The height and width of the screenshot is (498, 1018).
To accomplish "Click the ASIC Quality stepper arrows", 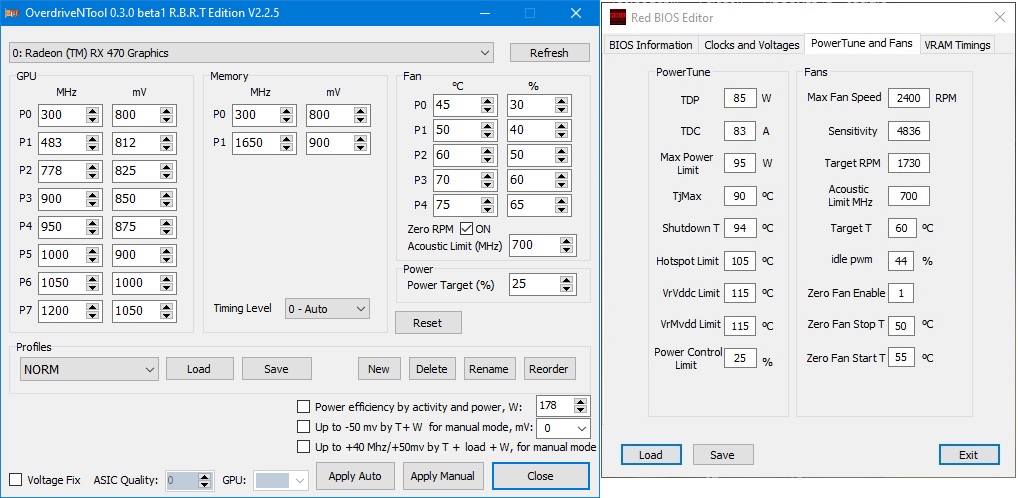I will [x=205, y=480].
